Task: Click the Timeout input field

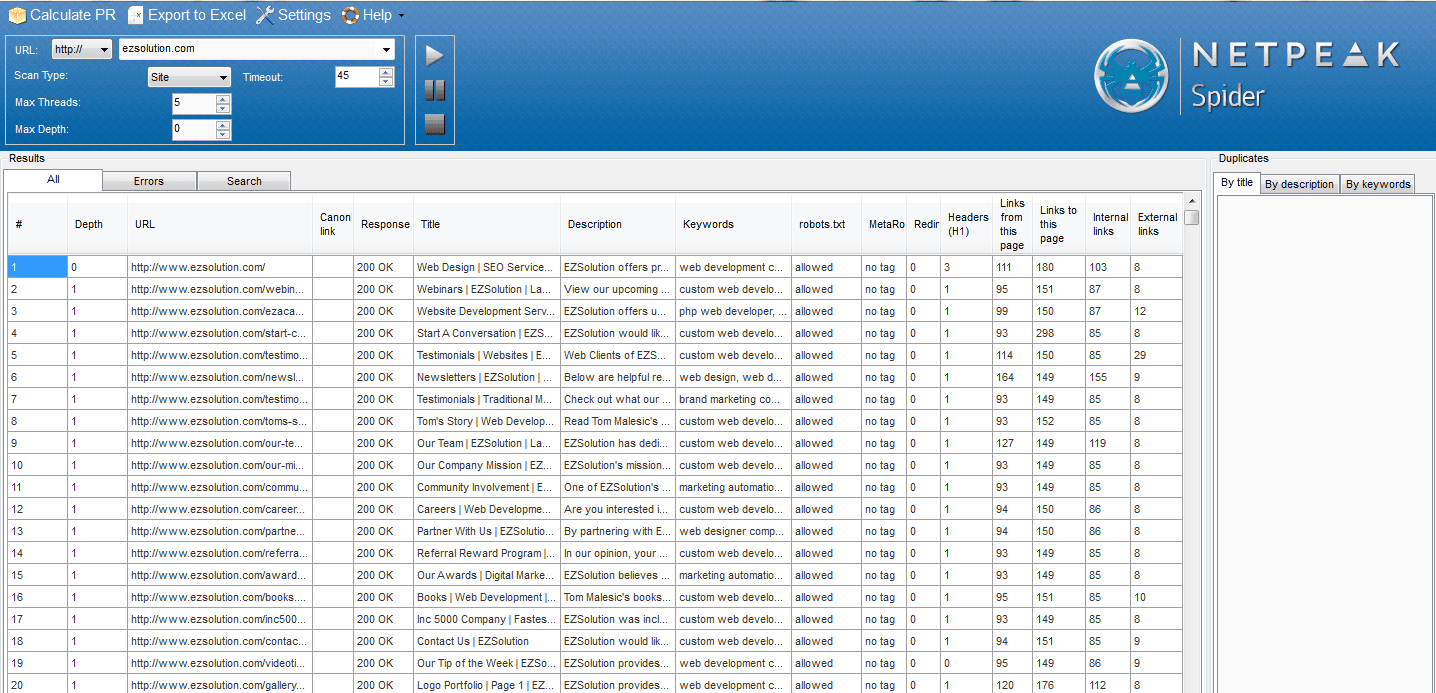Action: point(357,77)
